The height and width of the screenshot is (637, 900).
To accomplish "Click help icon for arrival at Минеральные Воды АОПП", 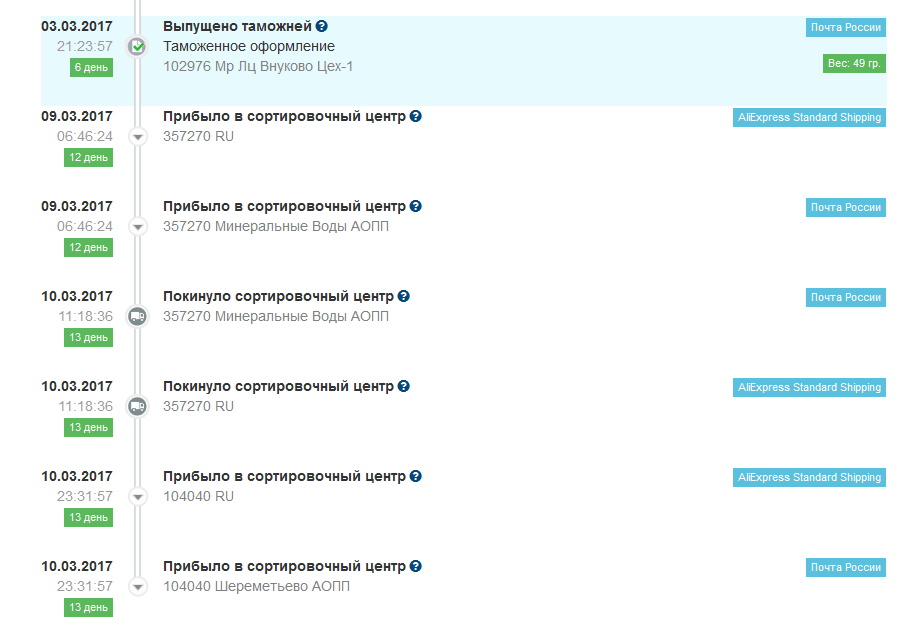I will pyautogui.click(x=416, y=207).
